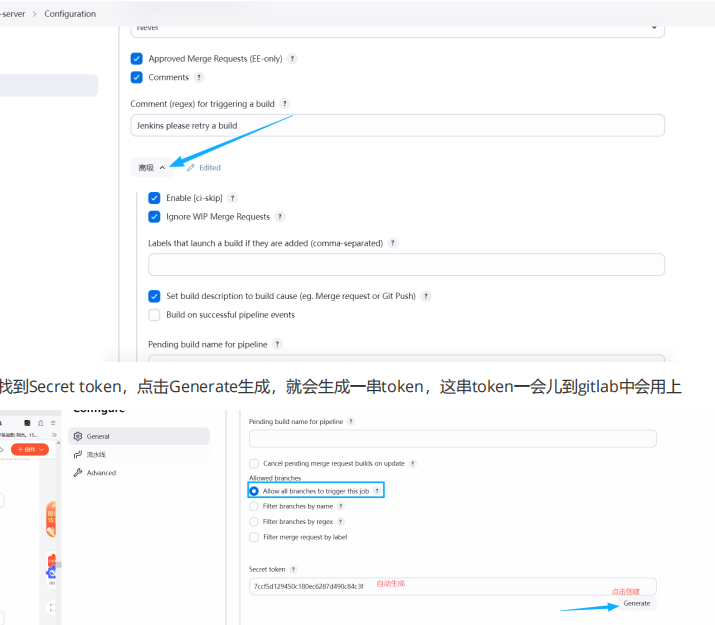715x625 pixels.
Task: Click the lower Pending build name input field
Action: [x=452, y=439]
